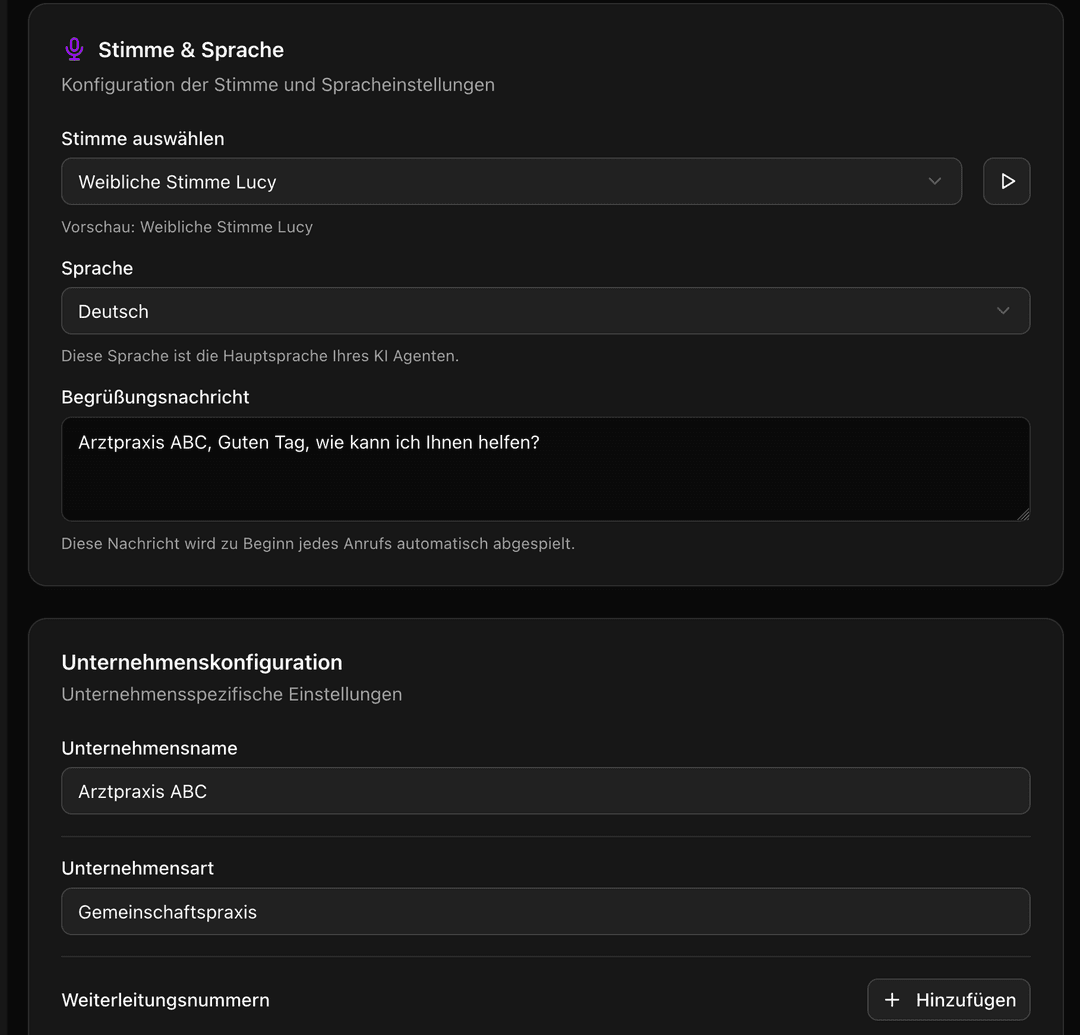The height and width of the screenshot is (1035, 1080).
Task: Click the Unternehmenskonfiguration section title
Action: [202, 662]
